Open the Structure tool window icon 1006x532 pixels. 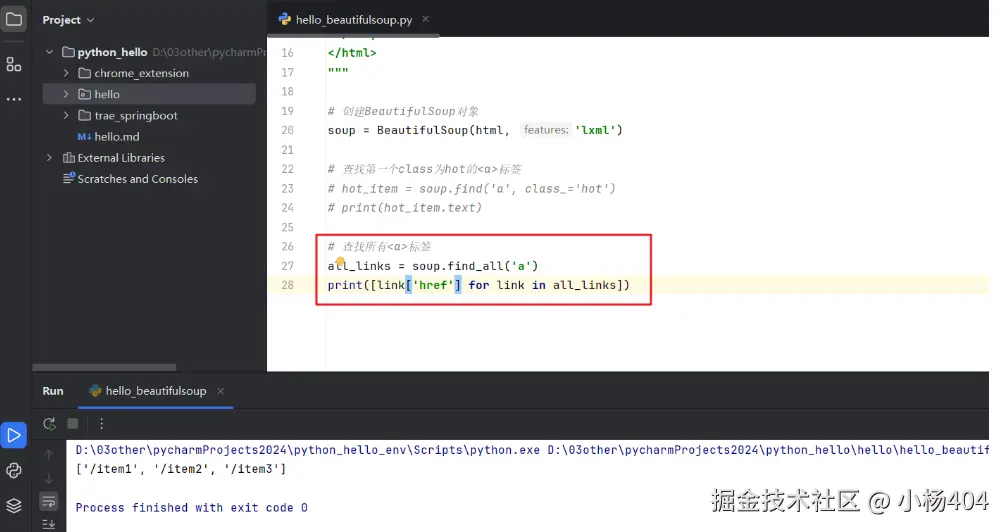point(13,64)
